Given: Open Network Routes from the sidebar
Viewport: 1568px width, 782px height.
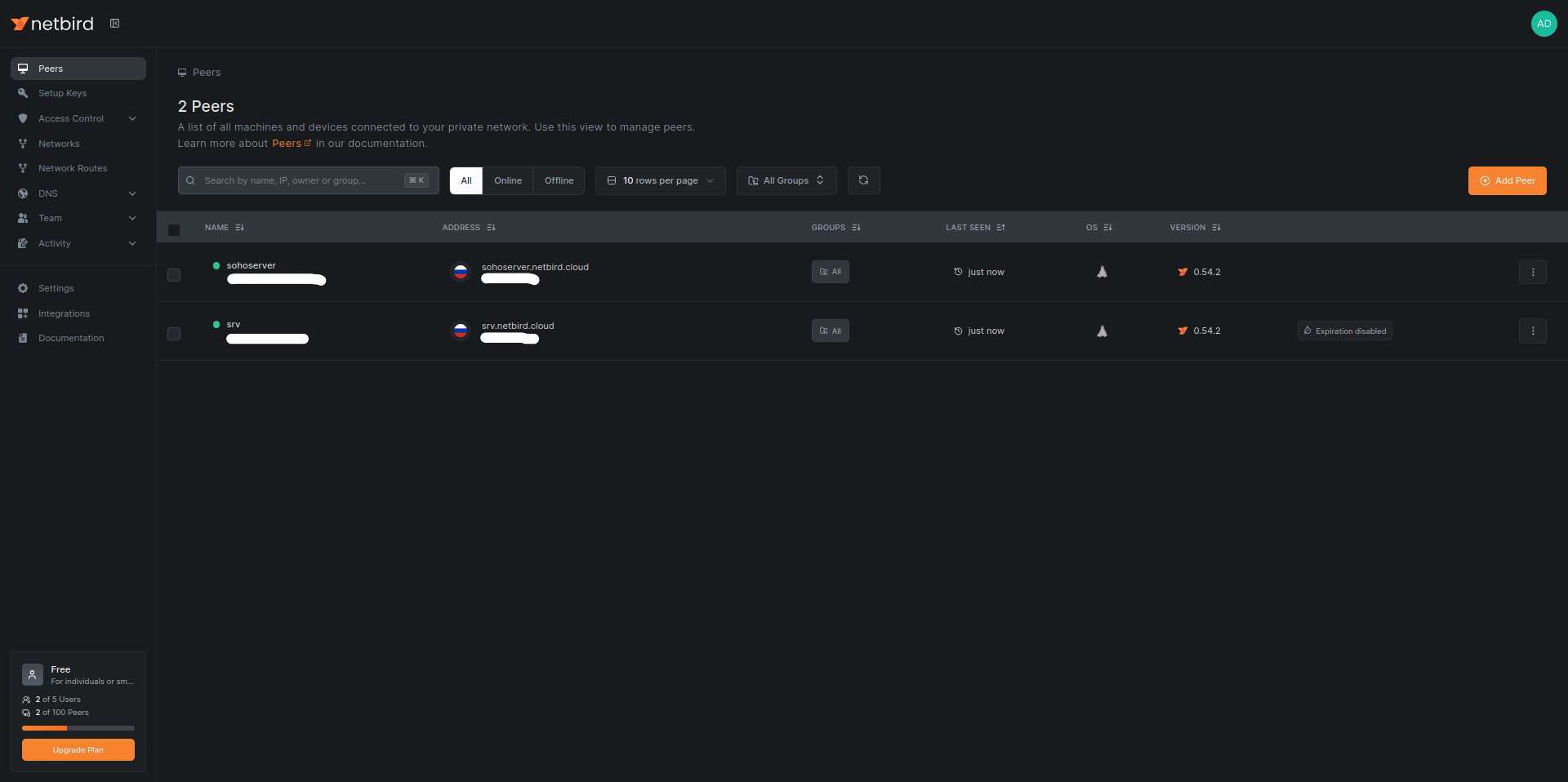Looking at the screenshot, I should point(73,168).
